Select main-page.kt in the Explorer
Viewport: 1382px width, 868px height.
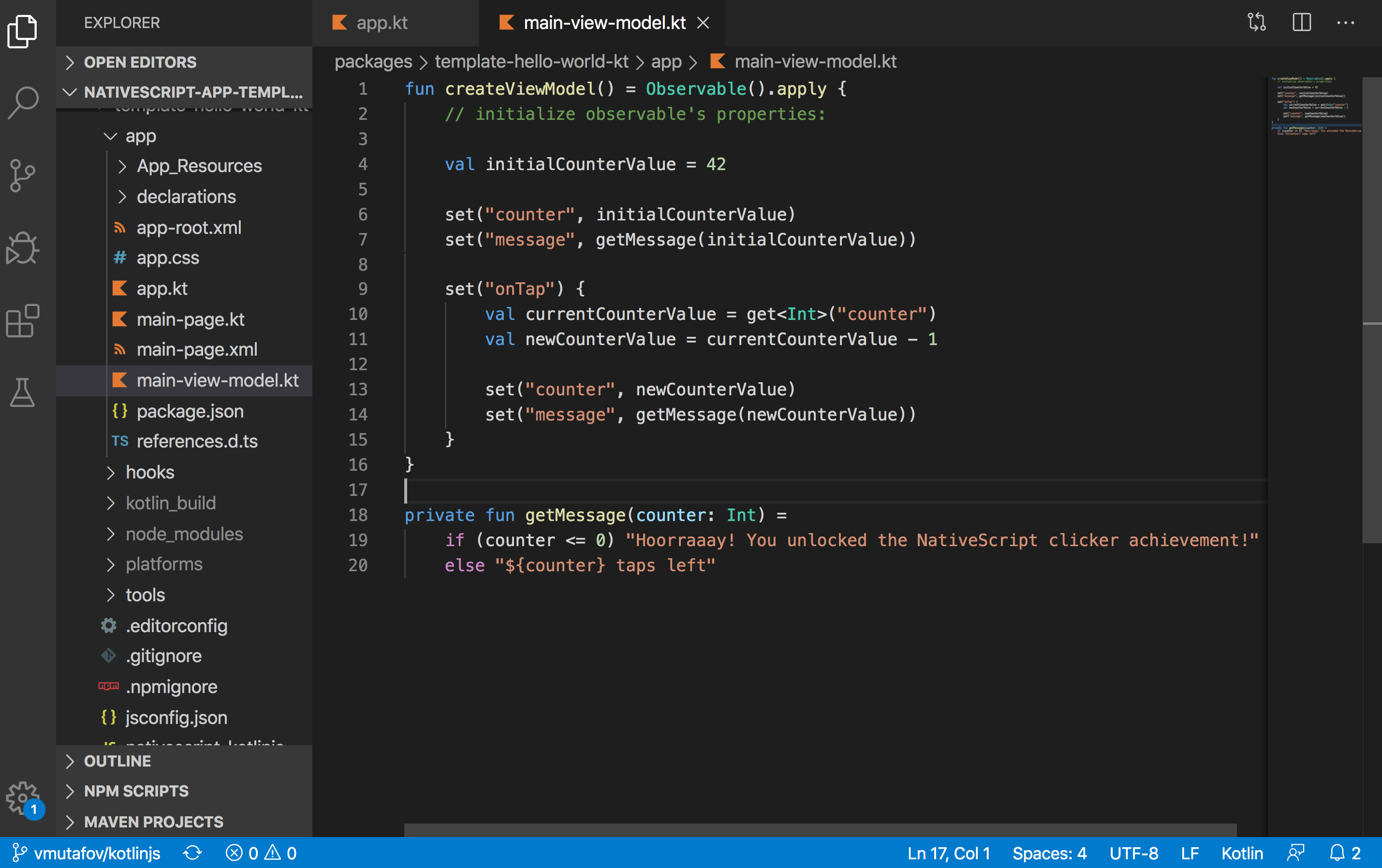pos(191,319)
